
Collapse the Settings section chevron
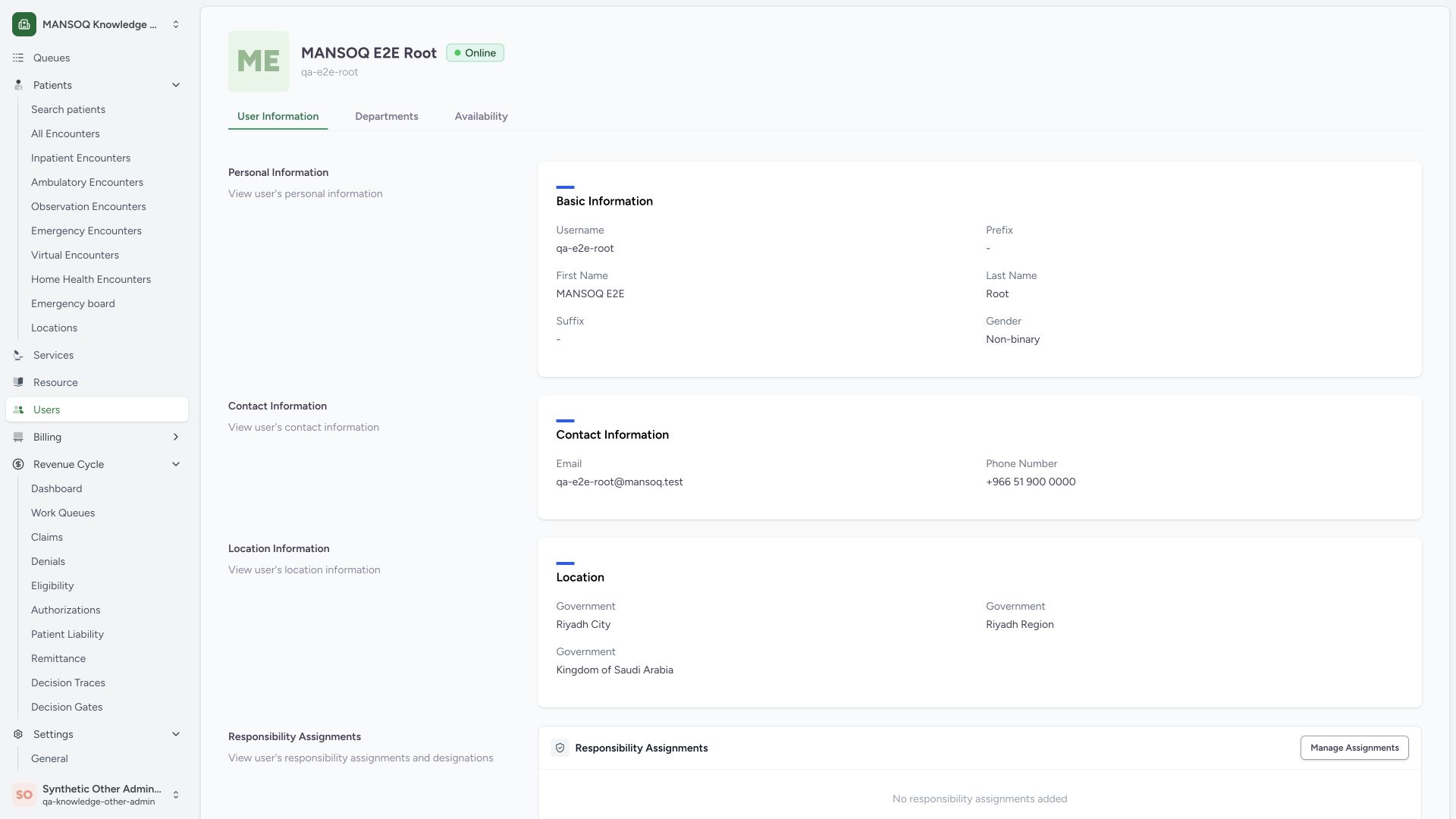[x=176, y=734]
